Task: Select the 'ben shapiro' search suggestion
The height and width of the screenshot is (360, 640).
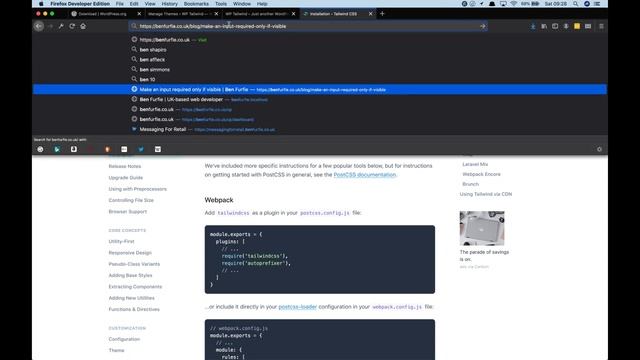Action: click(x=320, y=49)
